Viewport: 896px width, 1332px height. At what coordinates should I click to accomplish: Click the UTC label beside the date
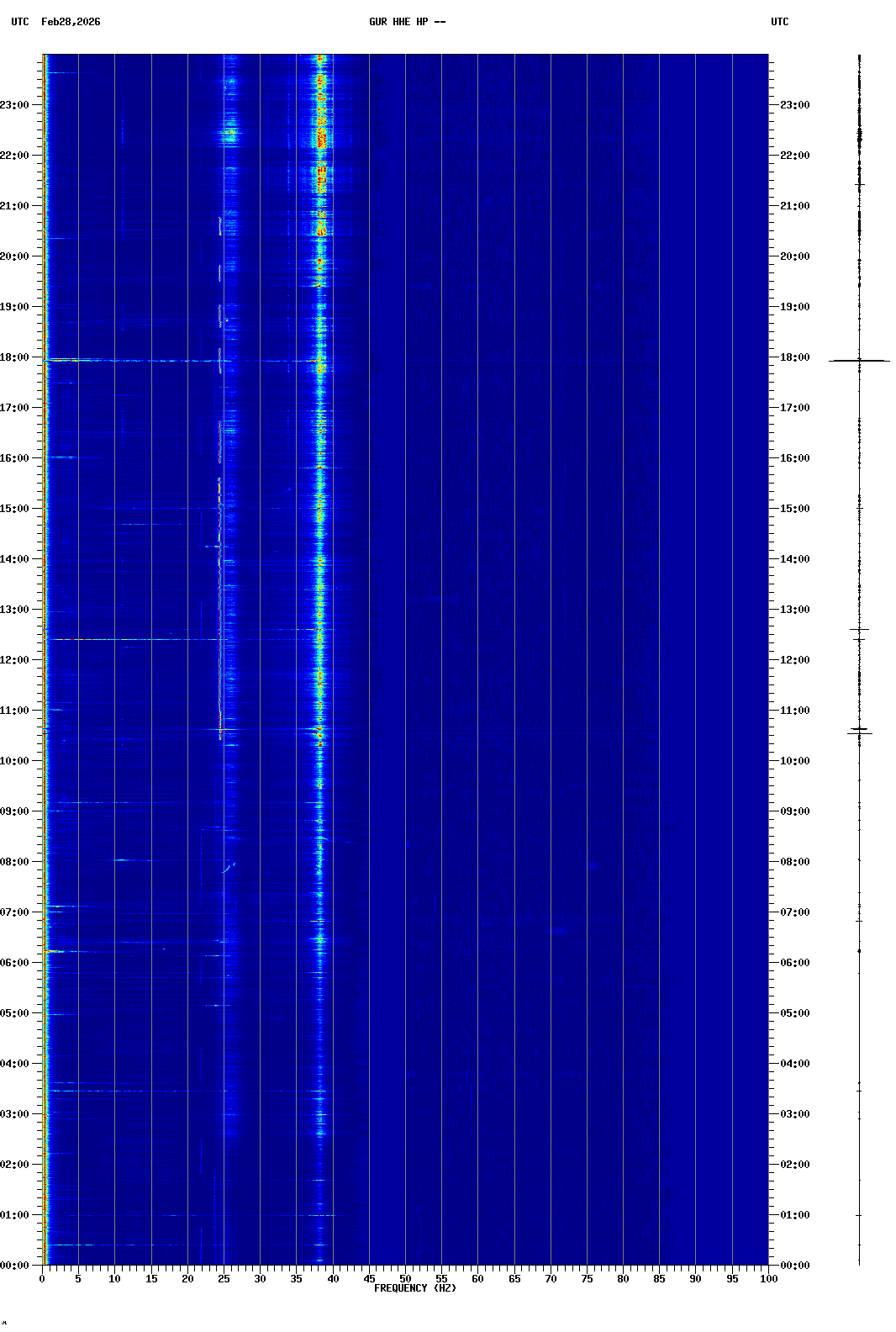pyautogui.click(x=20, y=22)
